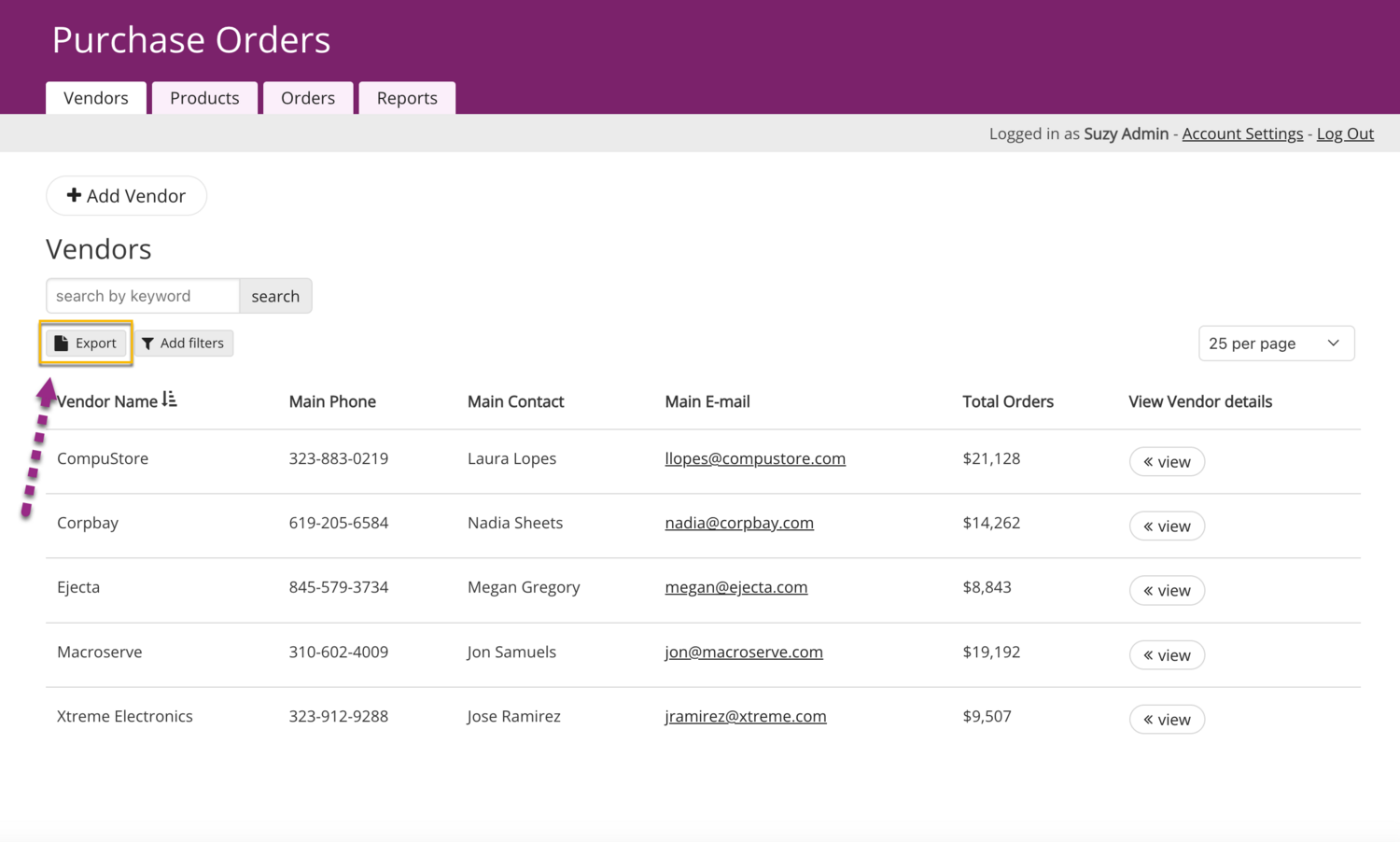Open the Orders tab
Viewport: 1400px width, 842px height.
pos(308,98)
